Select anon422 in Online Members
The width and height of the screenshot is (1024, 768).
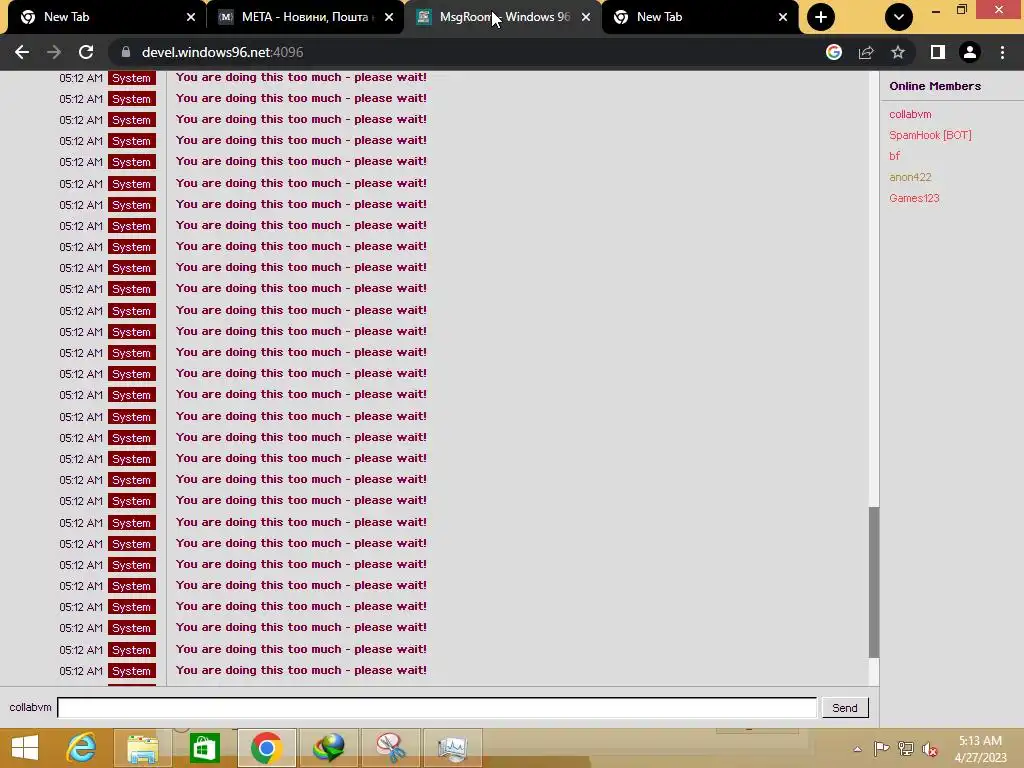click(x=910, y=177)
